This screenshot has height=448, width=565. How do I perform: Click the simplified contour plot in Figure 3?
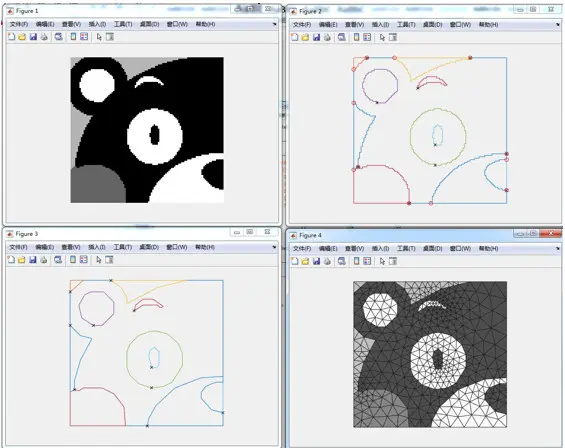pyautogui.click(x=147, y=353)
